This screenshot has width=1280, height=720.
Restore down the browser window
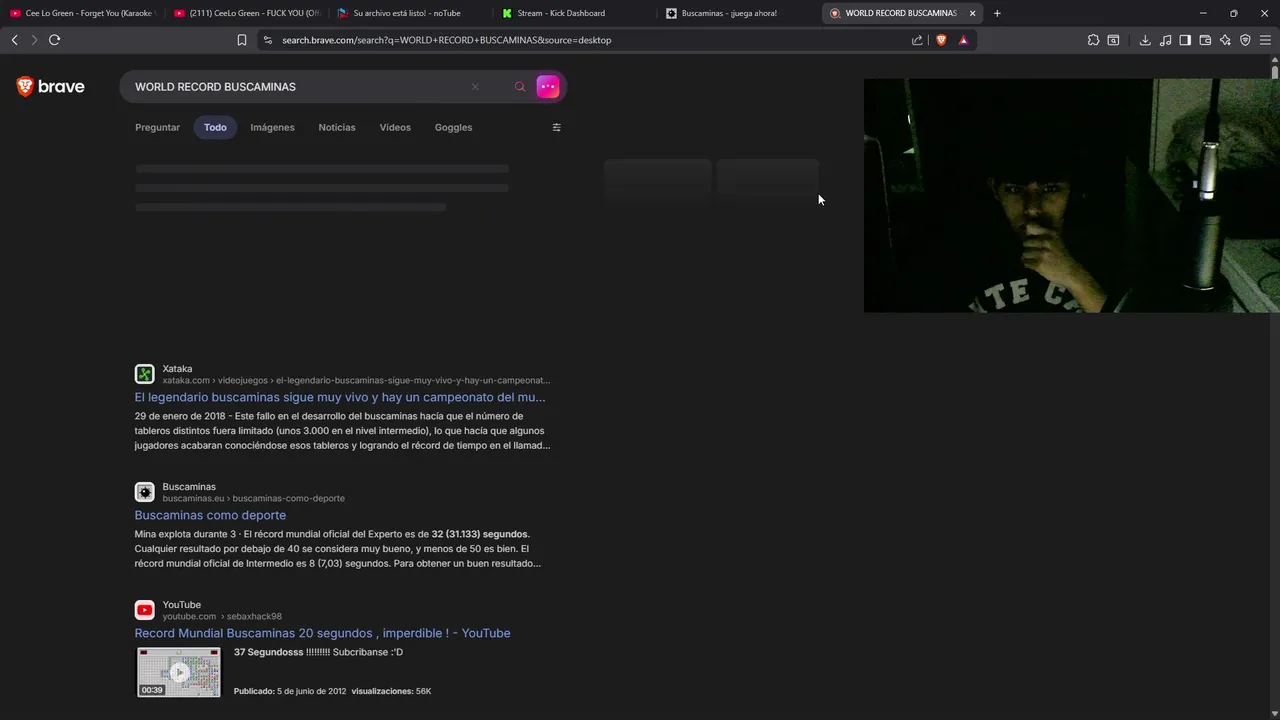tap(1234, 13)
